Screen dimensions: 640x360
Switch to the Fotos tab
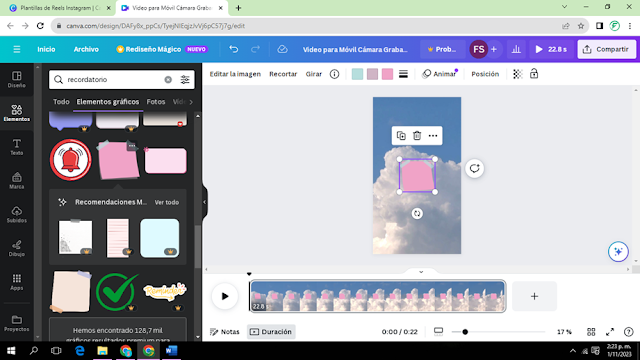[156, 102]
